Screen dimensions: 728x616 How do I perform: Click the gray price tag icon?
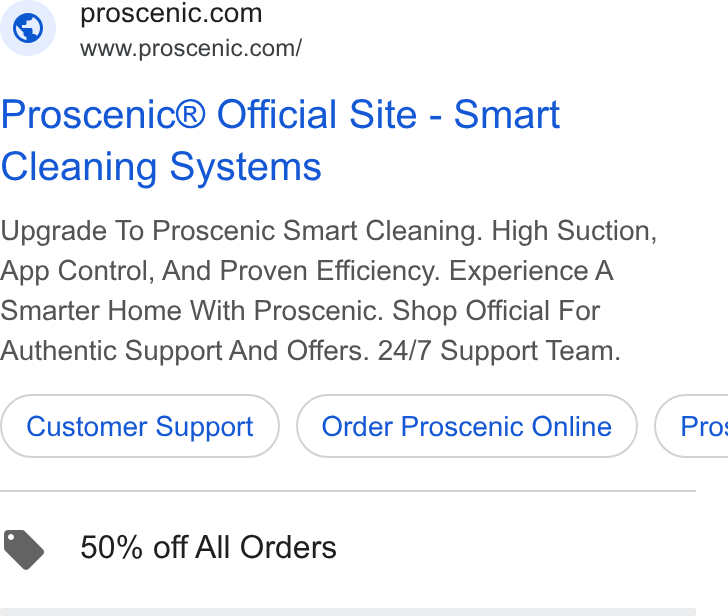click(x=24, y=549)
